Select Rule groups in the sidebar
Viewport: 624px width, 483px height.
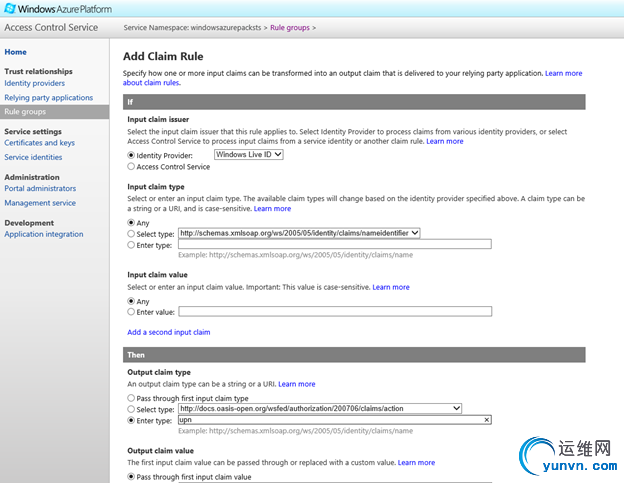(54, 112)
